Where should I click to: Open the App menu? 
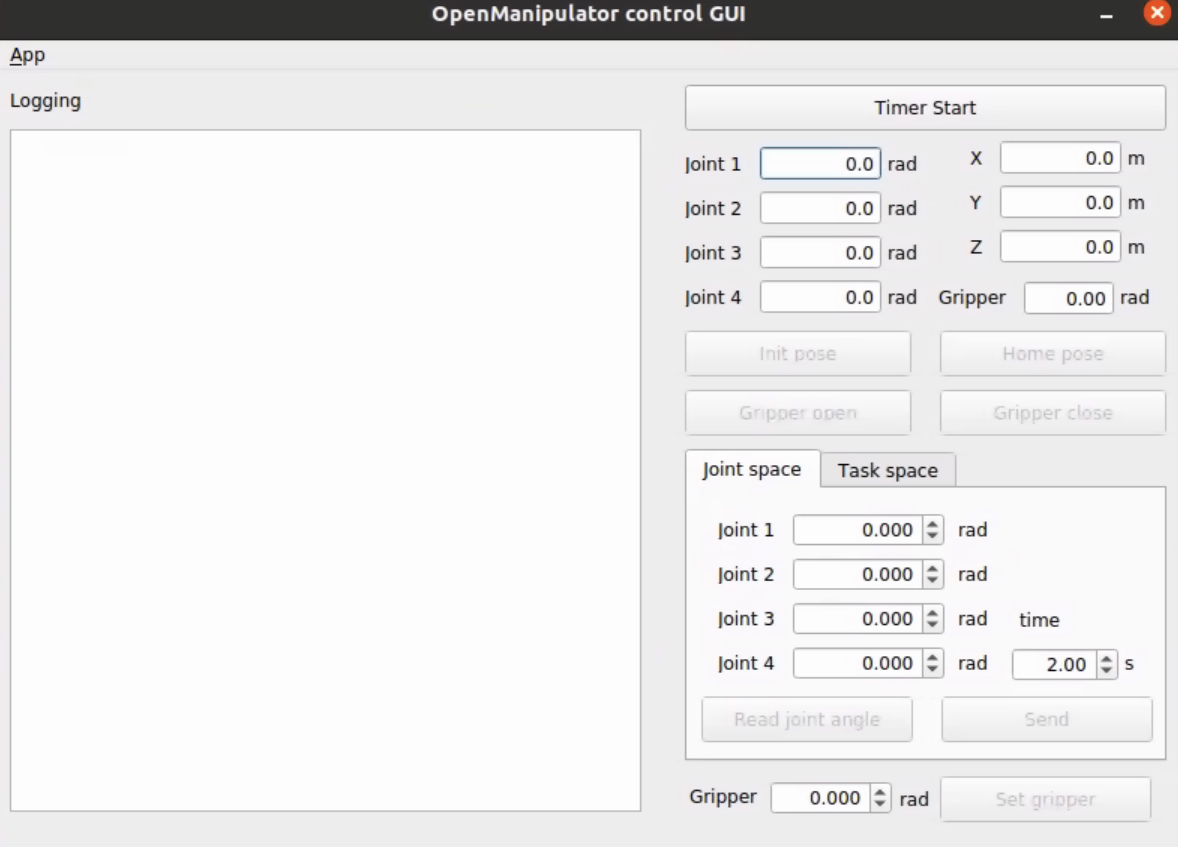click(x=27, y=55)
